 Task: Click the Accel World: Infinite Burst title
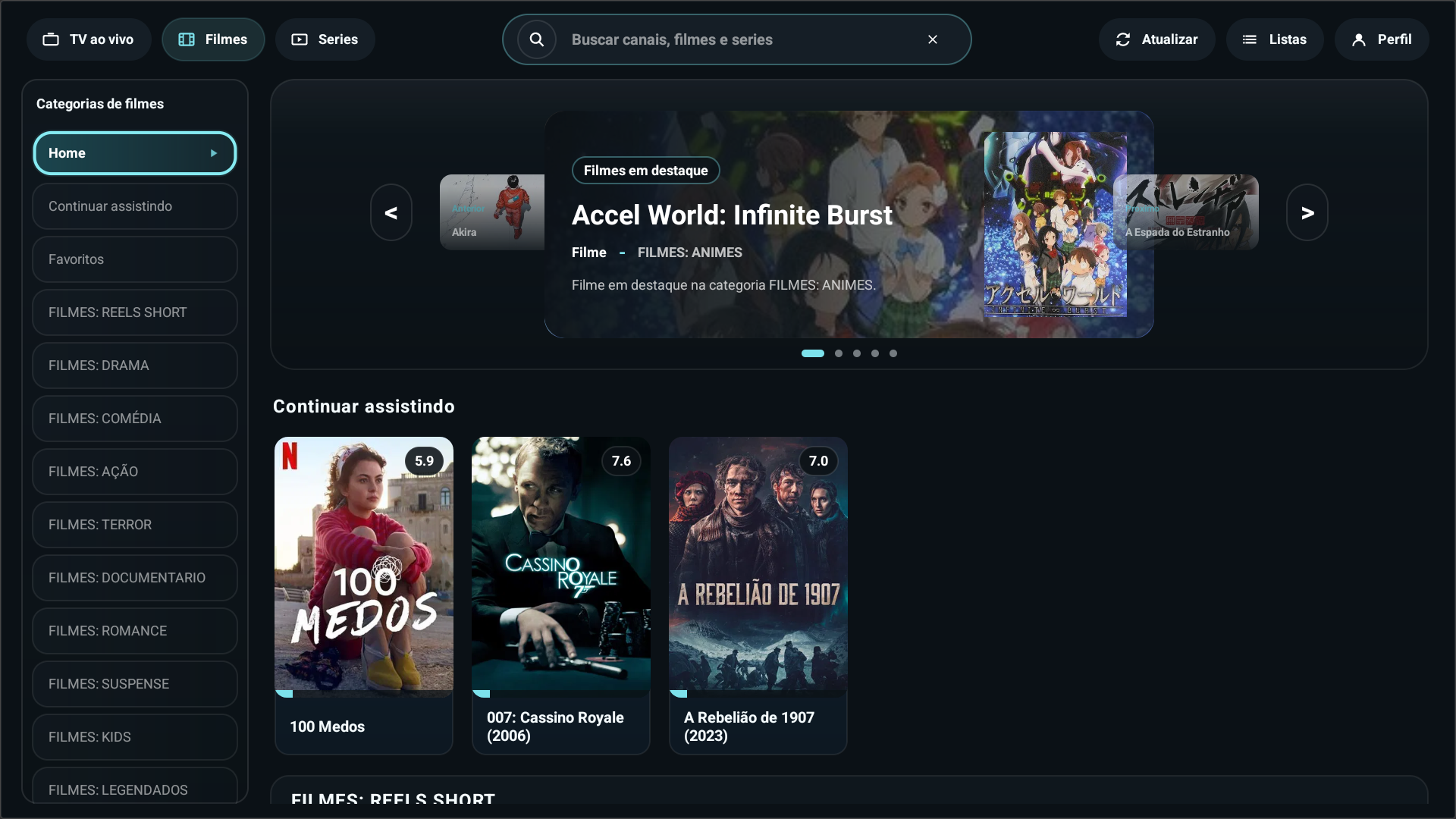pos(732,215)
